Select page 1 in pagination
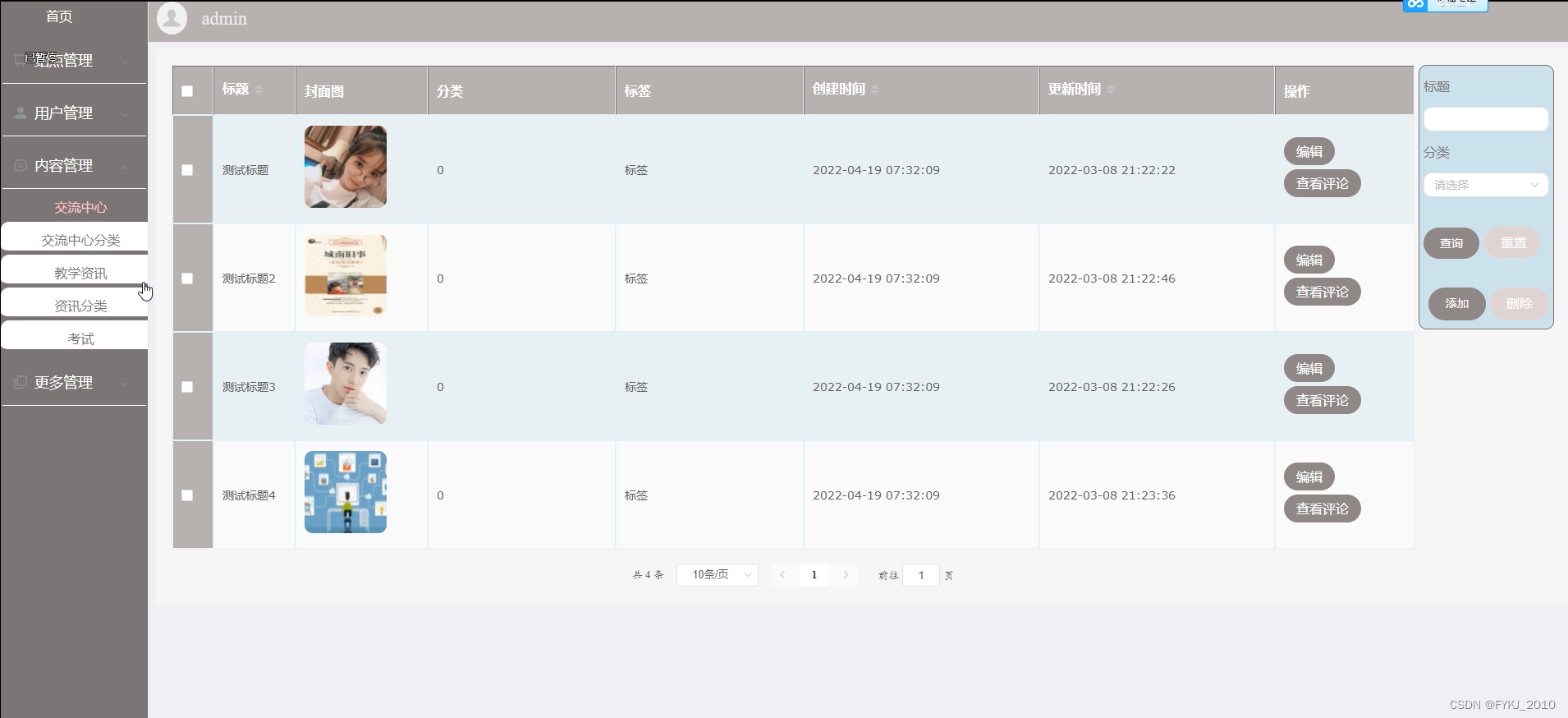1568x718 pixels. point(814,575)
